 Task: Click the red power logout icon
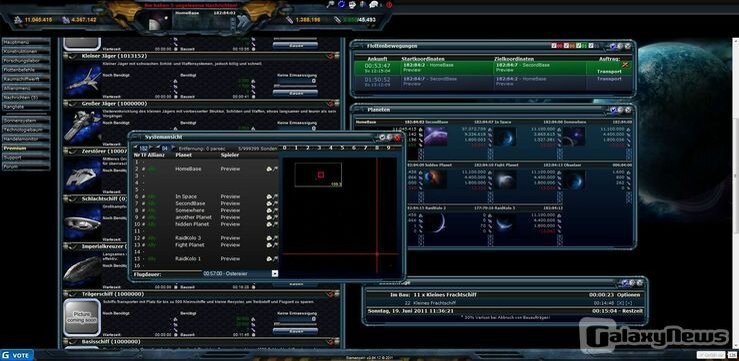pos(389,4)
